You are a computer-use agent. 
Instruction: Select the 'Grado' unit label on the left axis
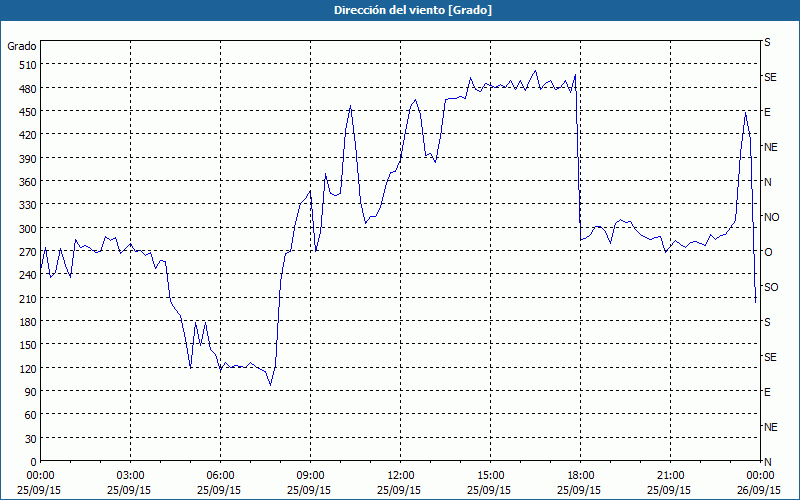pos(22,46)
